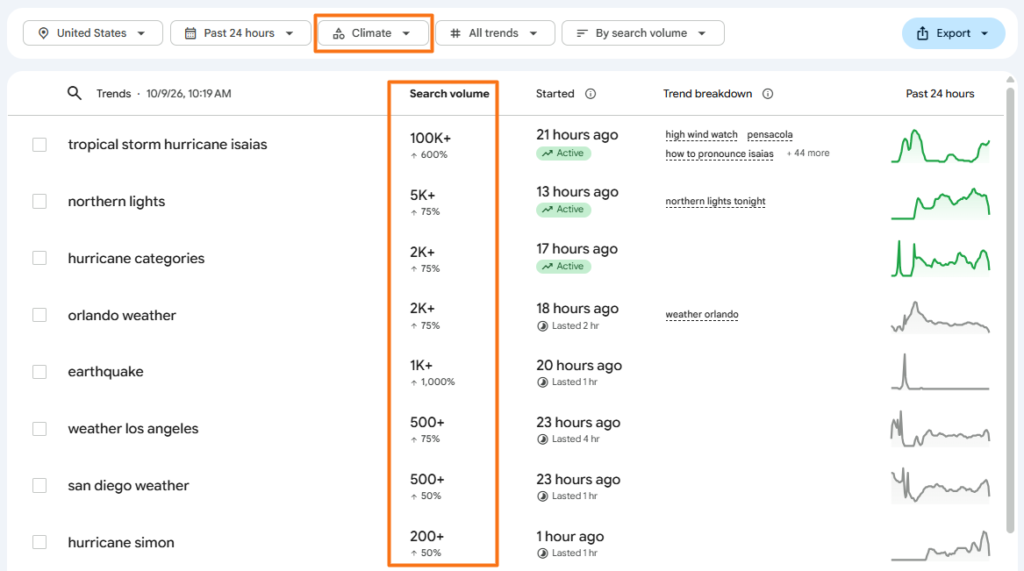Open the By search volume sort dropdown
The image size is (1024, 571).
[643, 33]
